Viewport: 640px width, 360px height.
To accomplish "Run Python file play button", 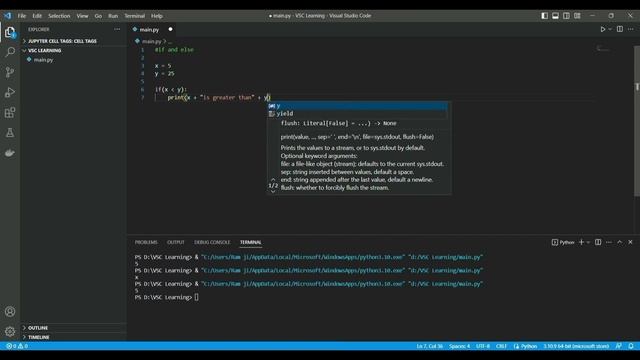I will 602,29.
